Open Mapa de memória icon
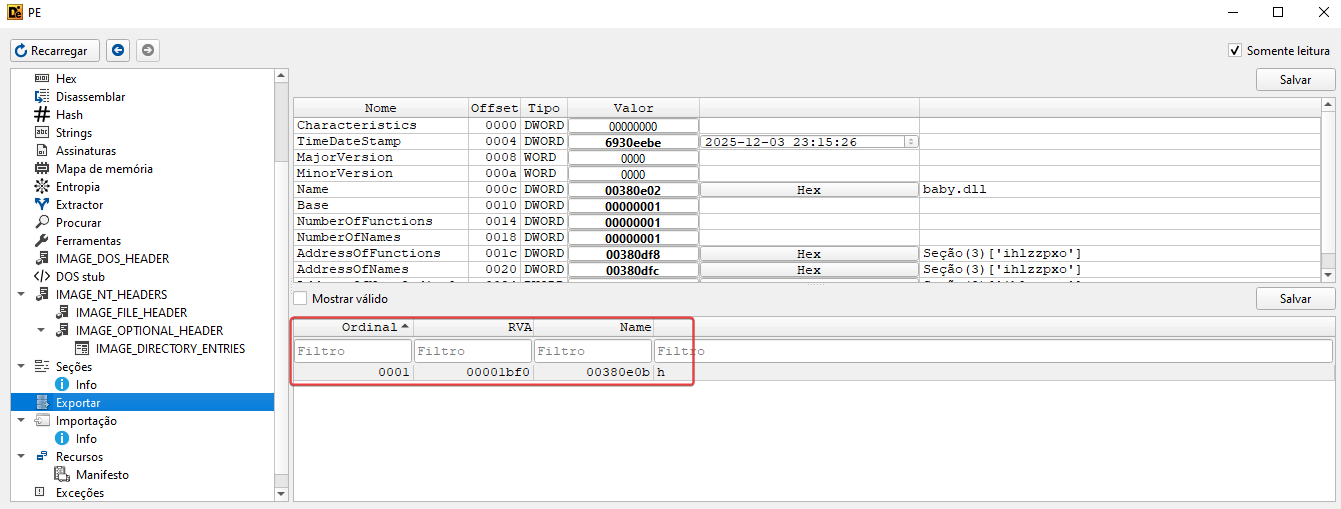Image resolution: width=1341 pixels, height=509 pixels. tap(42, 169)
